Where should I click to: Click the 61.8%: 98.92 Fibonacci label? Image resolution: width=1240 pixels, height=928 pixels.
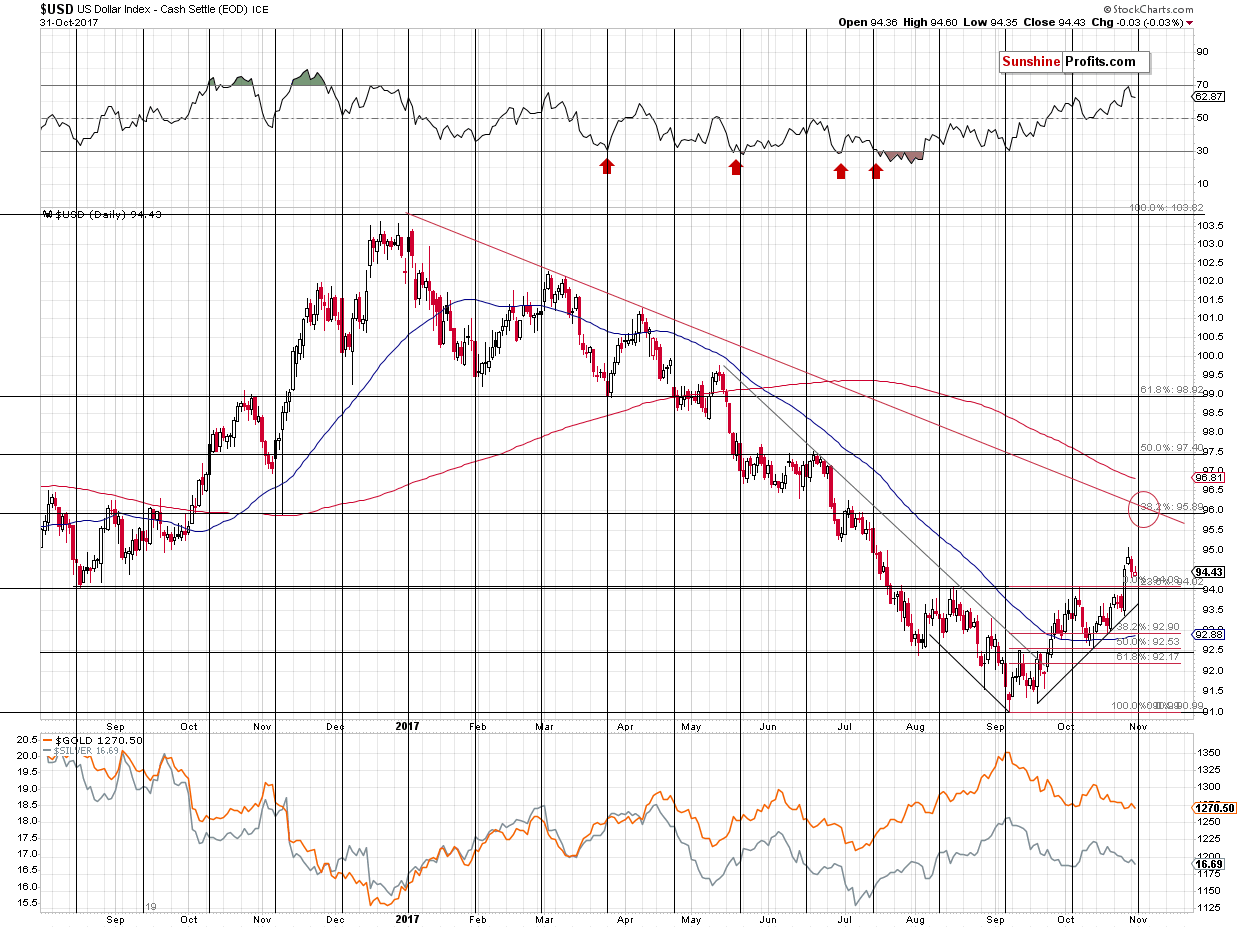point(1171,391)
